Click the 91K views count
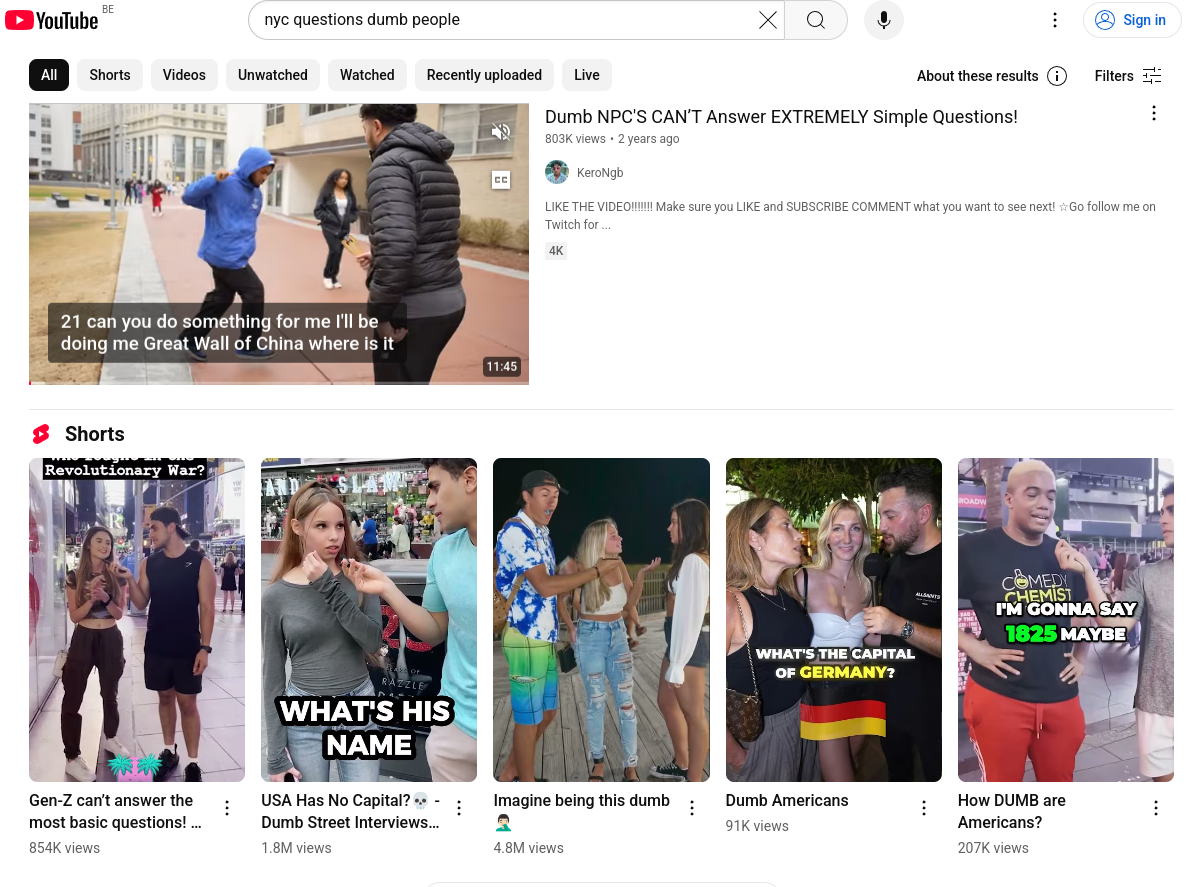Screen dimensions: 1200x887 pyautogui.click(x=757, y=826)
